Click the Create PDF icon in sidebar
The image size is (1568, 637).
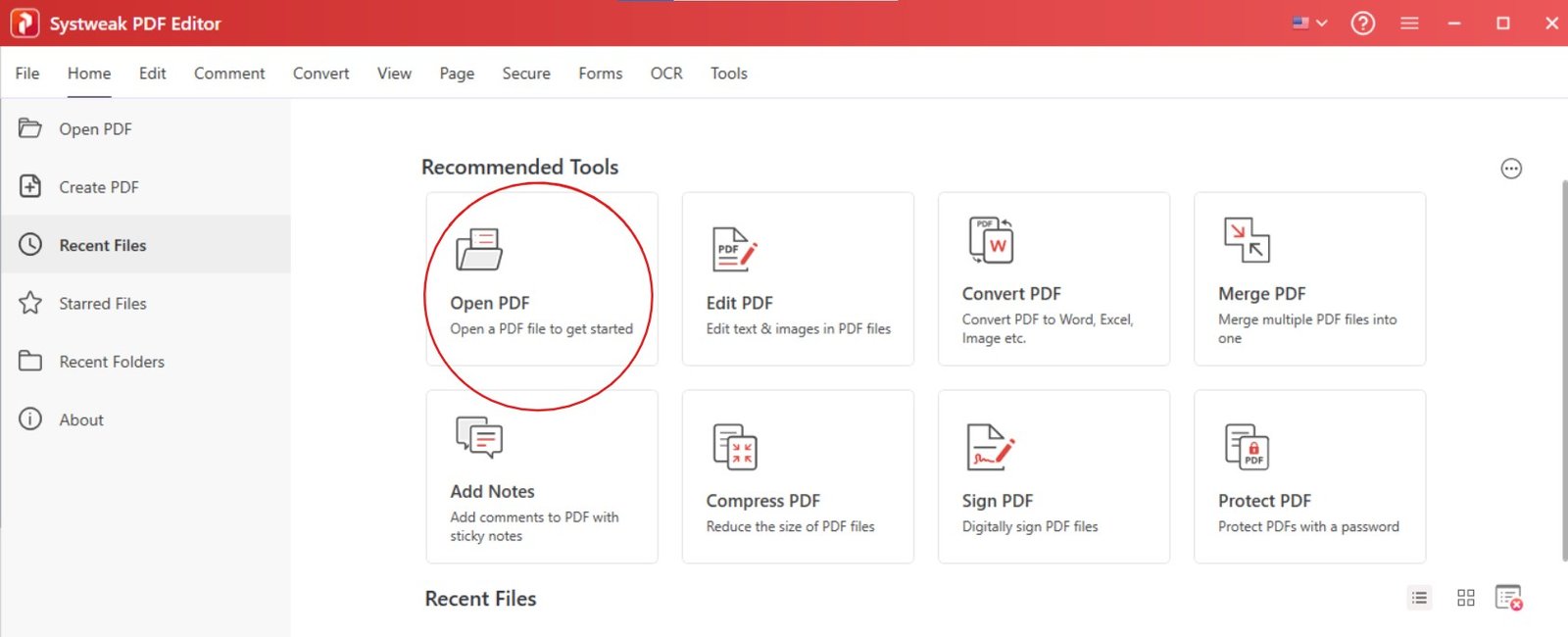tap(30, 186)
